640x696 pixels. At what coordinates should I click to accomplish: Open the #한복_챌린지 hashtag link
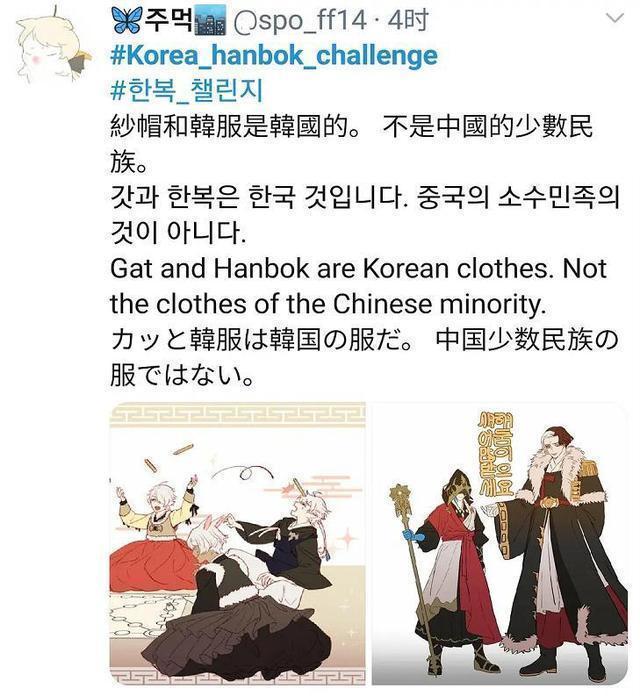[x=186, y=91]
